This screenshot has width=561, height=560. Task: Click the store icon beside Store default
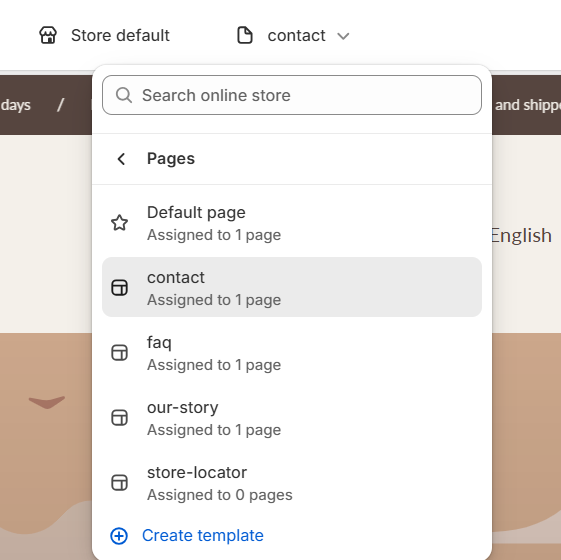[48, 35]
